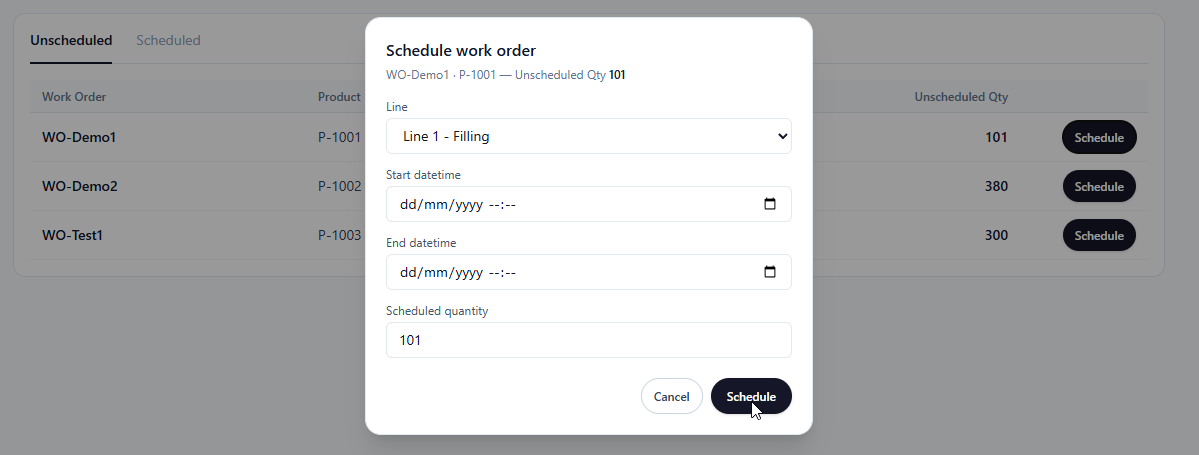Select the WO-Demo1 work order name

(x=79, y=137)
